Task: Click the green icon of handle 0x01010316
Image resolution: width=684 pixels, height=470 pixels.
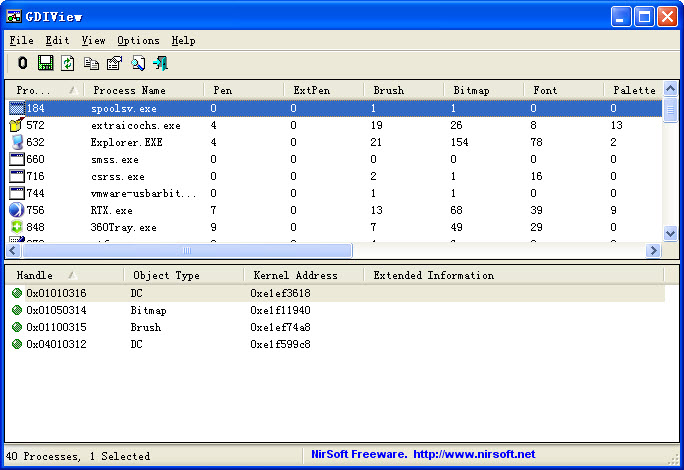Action: click(x=17, y=293)
